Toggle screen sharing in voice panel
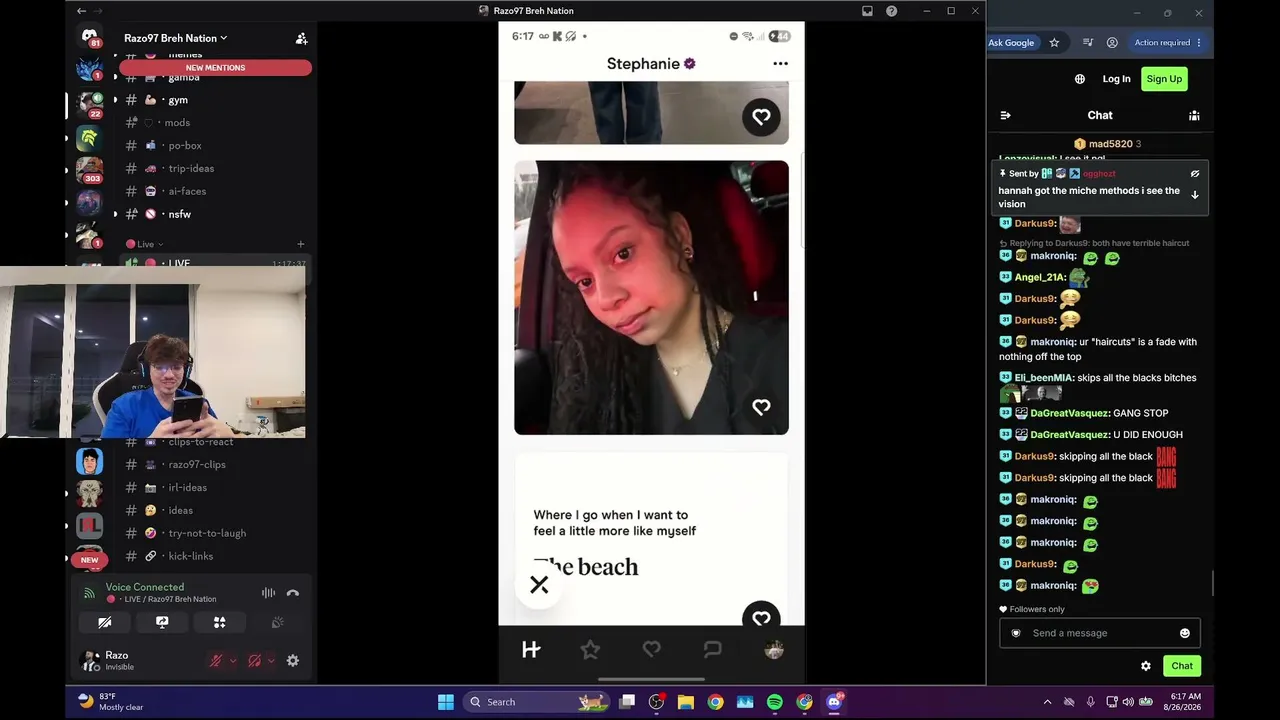The height and width of the screenshot is (720, 1280). click(x=162, y=623)
